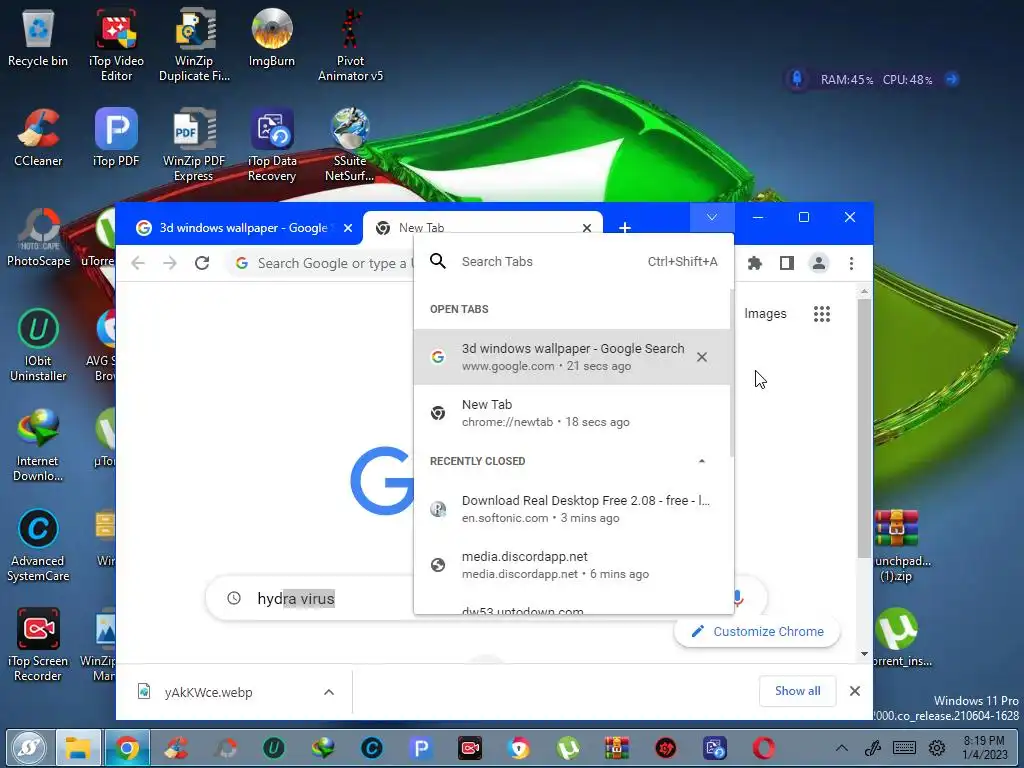This screenshot has height=768, width=1024.
Task: Open iTop Screen Recorder desktop icon
Action: [38, 645]
